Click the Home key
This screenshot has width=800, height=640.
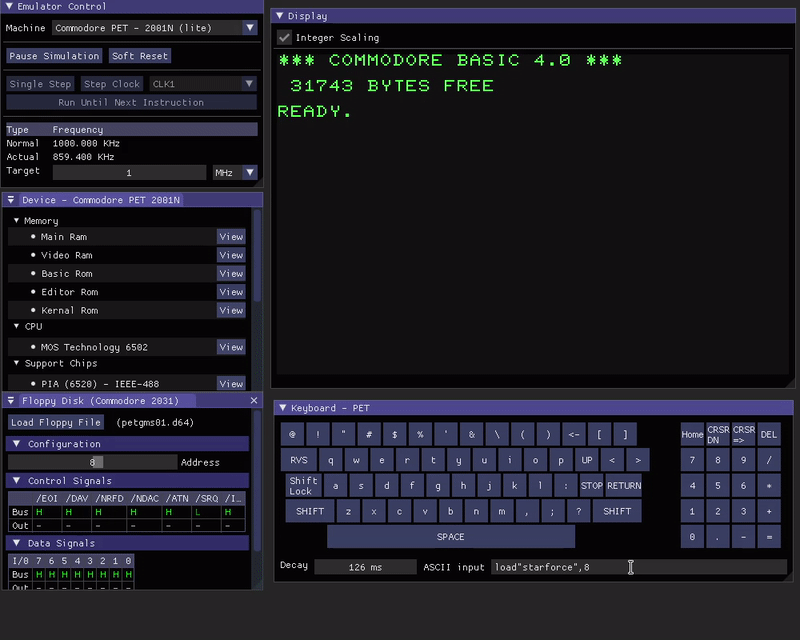coord(692,434)
